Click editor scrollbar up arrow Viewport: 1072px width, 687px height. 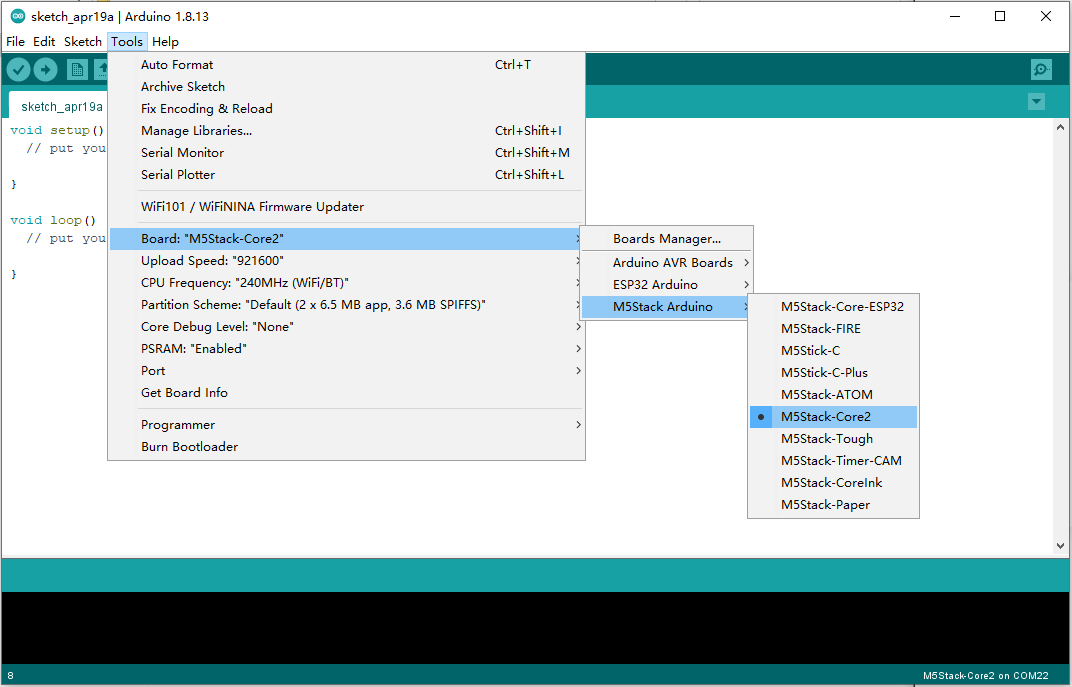tap(1060, 127)
